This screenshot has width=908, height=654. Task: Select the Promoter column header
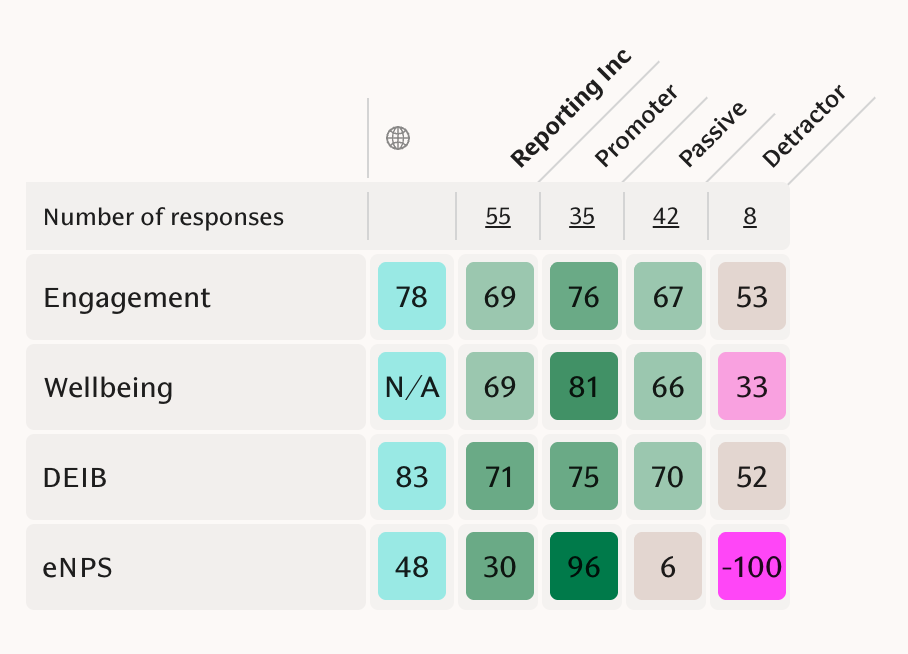636,126
